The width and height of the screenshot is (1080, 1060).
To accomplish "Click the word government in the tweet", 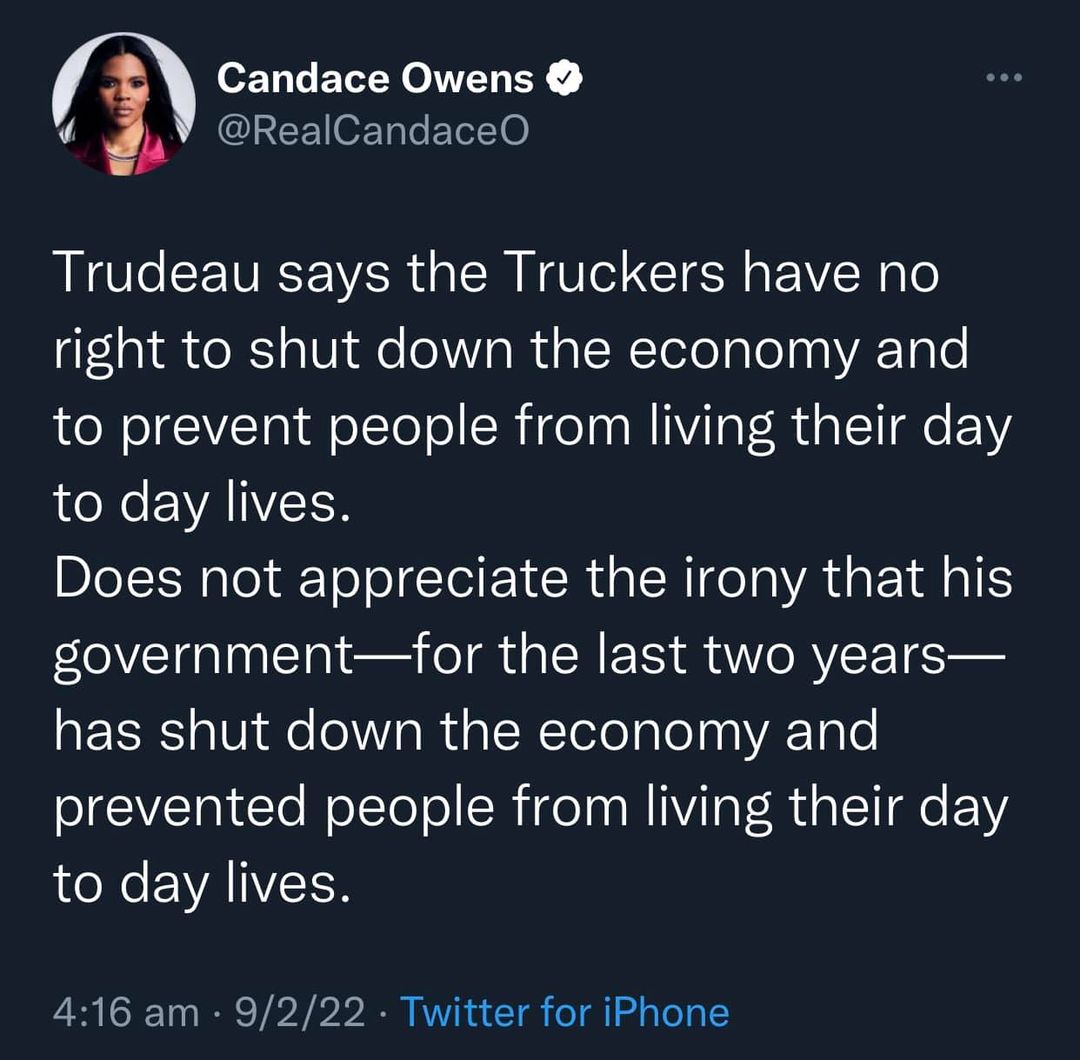I will tap(204, 657).
